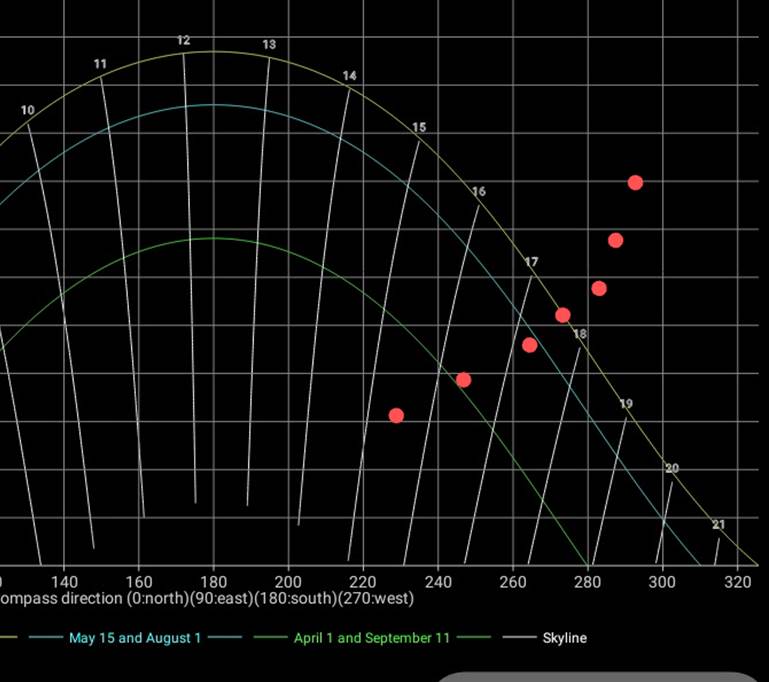Click the 240 compass axis tick label
Viewport: 769px width, 682px height.
pyautogui.click(x=438, y=581)
